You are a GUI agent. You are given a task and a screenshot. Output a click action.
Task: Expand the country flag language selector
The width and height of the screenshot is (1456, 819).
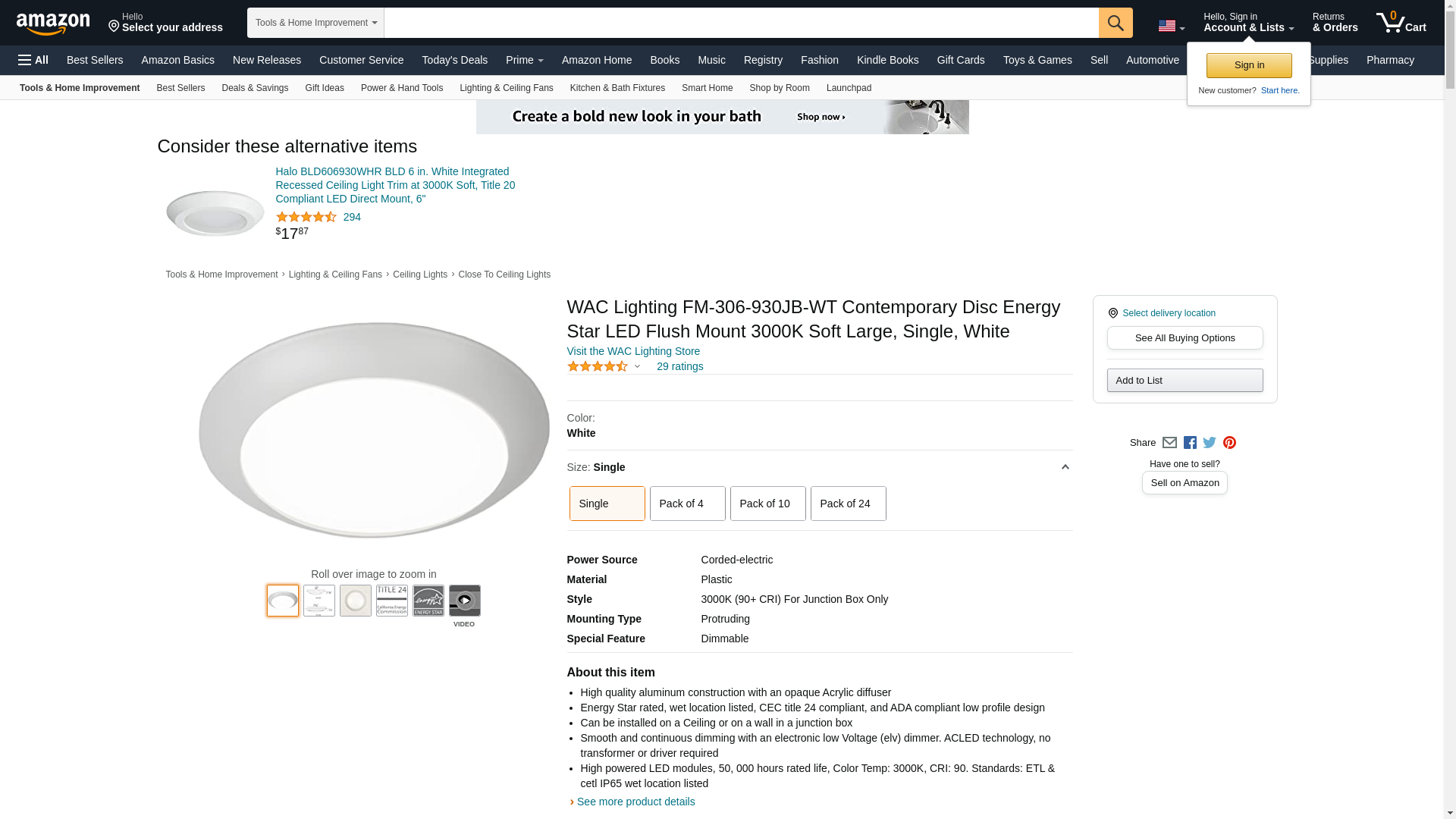pos(1171,26)
